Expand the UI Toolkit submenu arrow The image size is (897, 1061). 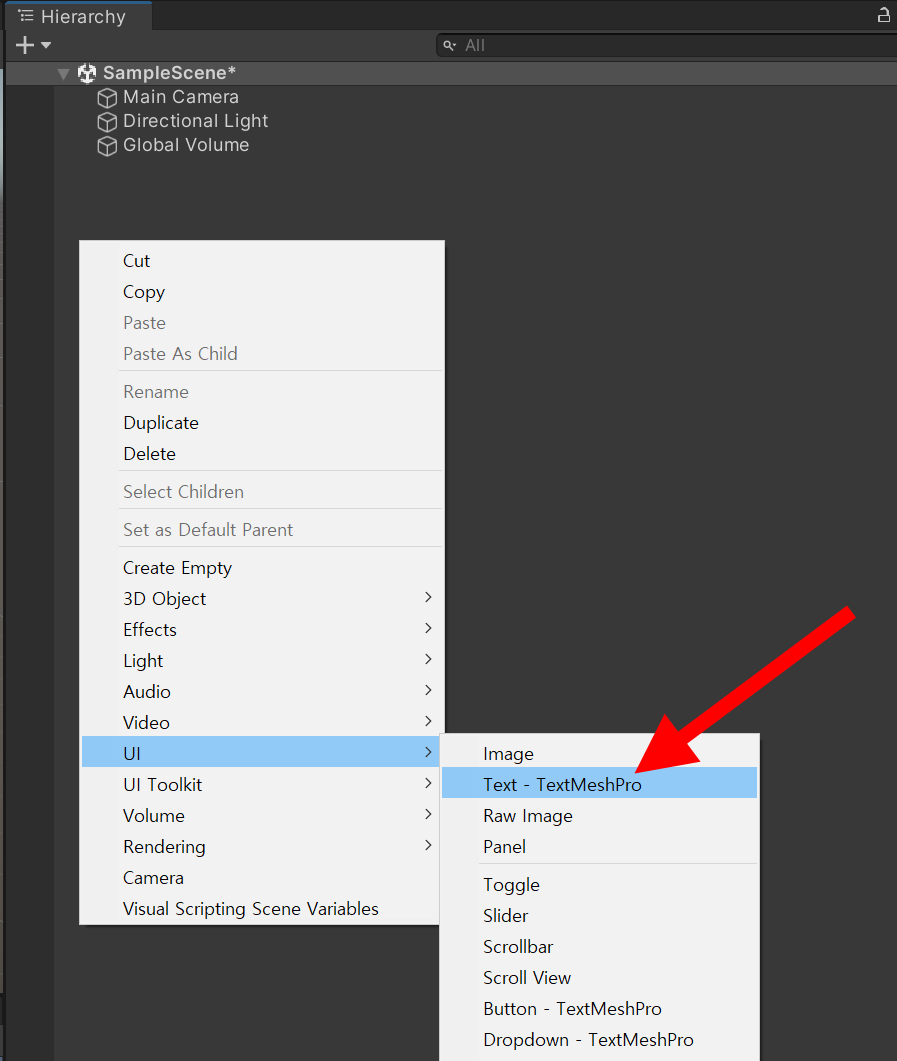428,783
